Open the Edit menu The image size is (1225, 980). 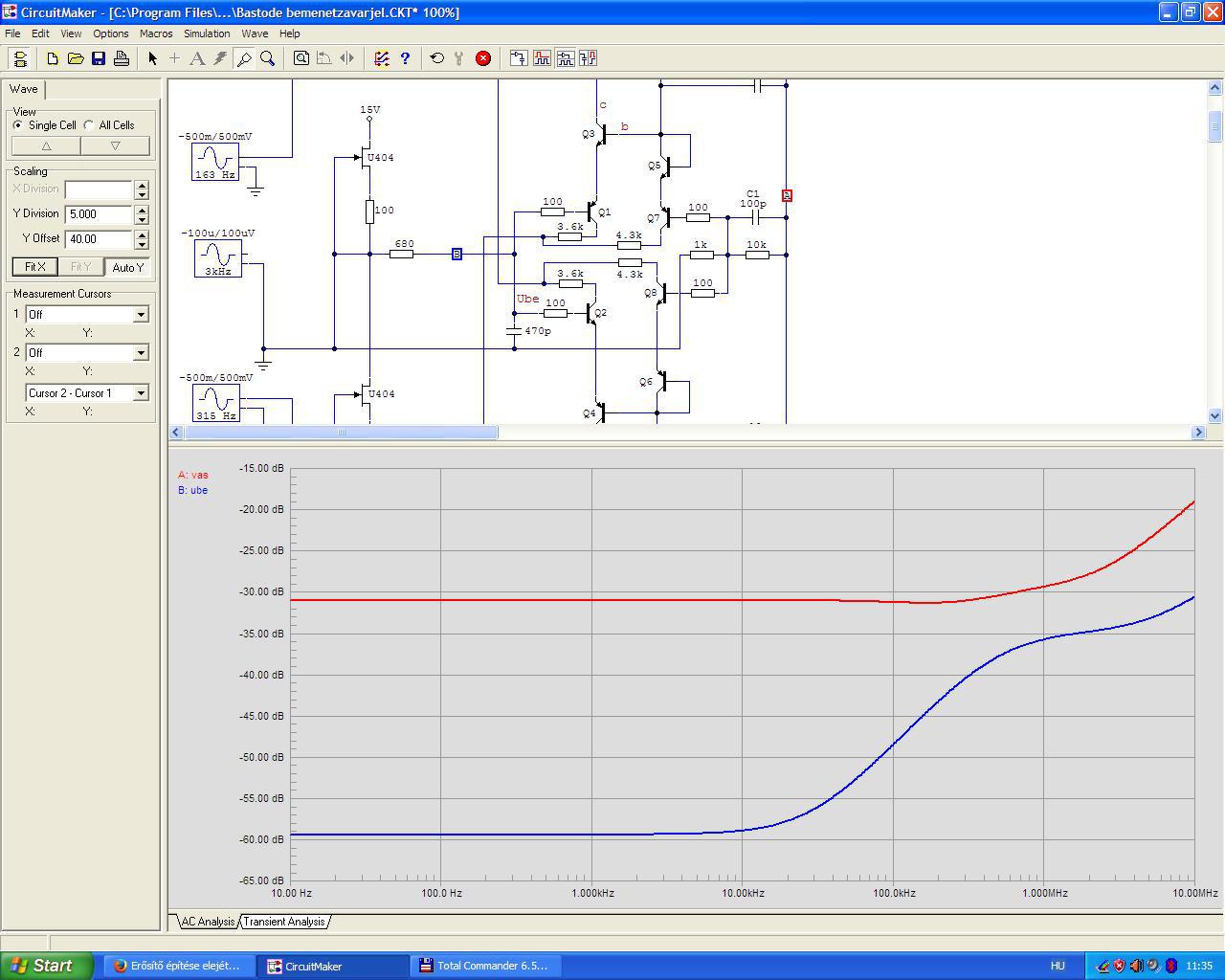pos(40,33)
